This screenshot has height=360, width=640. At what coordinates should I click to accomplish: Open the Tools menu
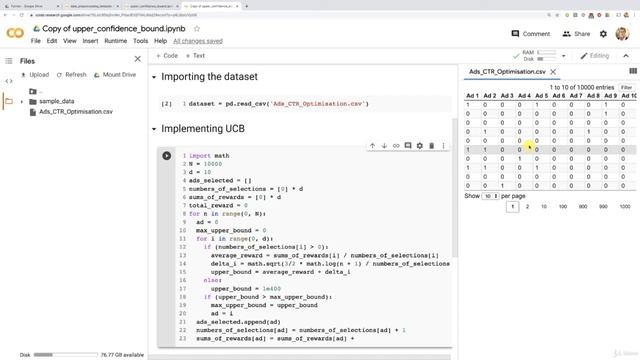pyautogui.click(x=140, y=41)
